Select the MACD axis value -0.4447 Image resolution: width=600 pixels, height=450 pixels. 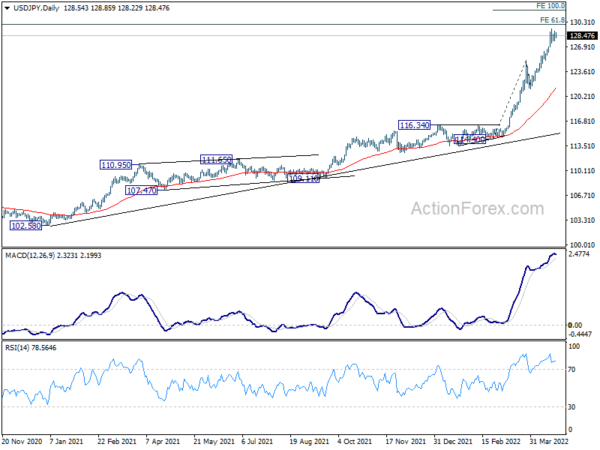point(580,334)
